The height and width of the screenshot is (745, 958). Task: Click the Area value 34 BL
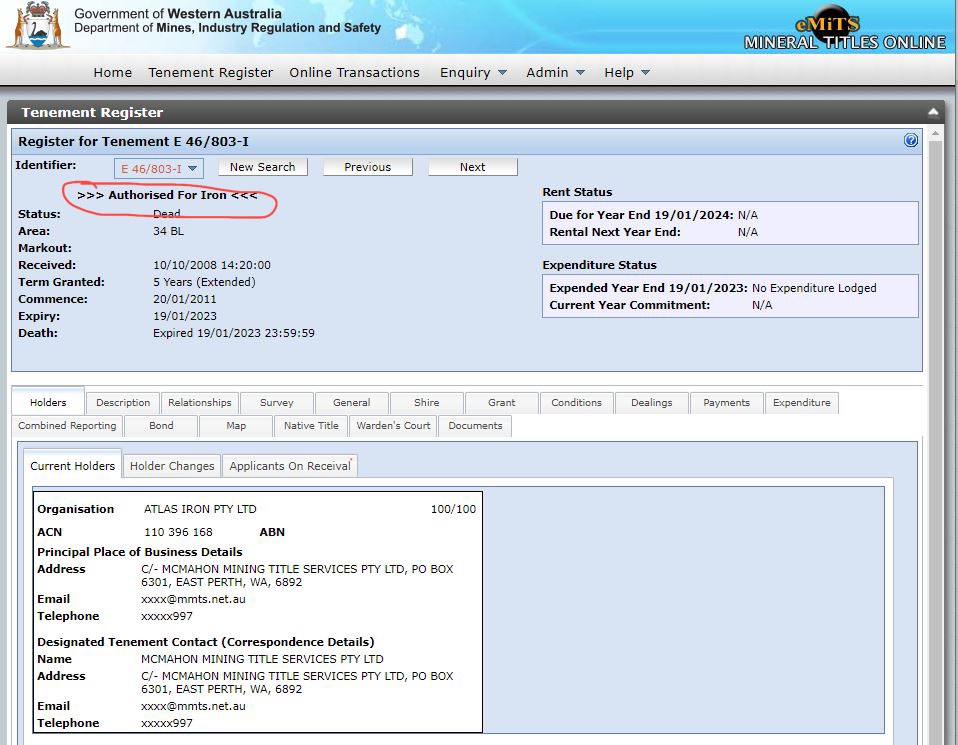coord(168,231)
